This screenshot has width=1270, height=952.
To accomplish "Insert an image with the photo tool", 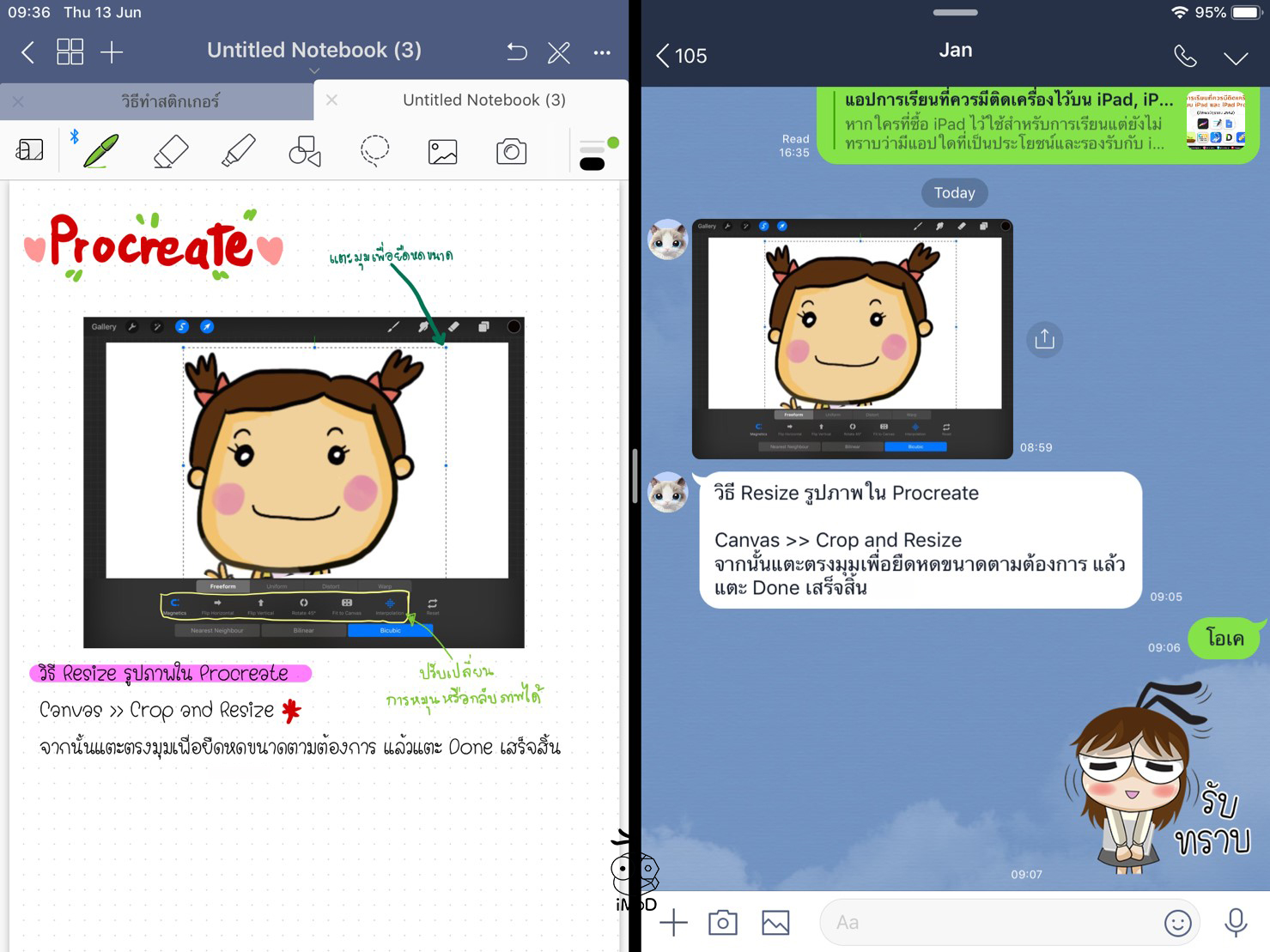I will tap(442, 152).
